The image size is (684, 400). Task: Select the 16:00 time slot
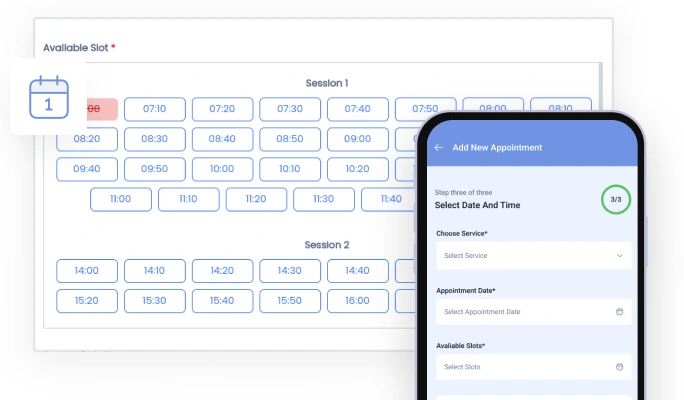click(x=357, y=300)
